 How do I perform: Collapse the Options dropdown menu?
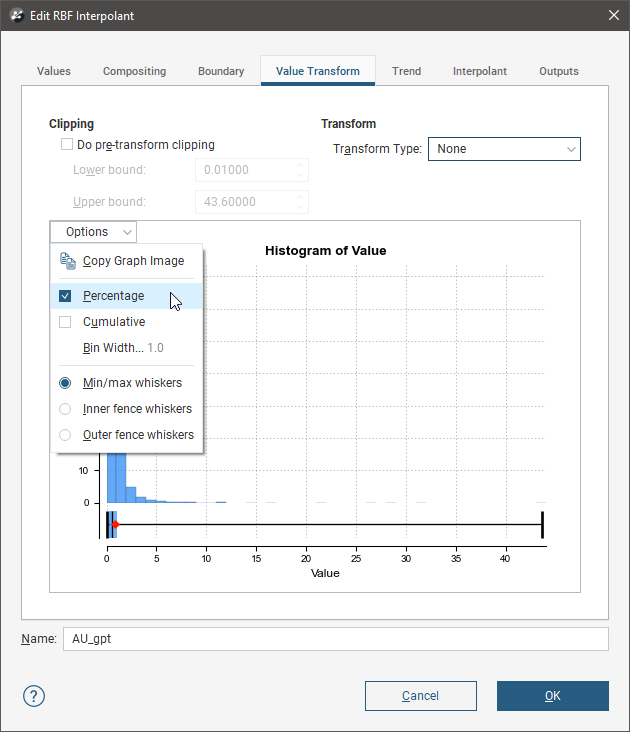pos(94,232)
